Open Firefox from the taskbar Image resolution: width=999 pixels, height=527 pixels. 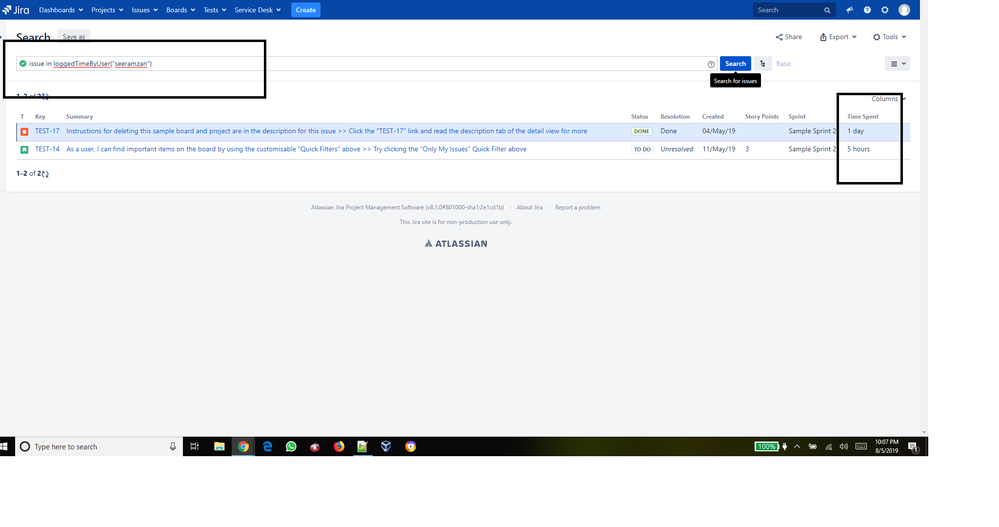tap(339, 447)
